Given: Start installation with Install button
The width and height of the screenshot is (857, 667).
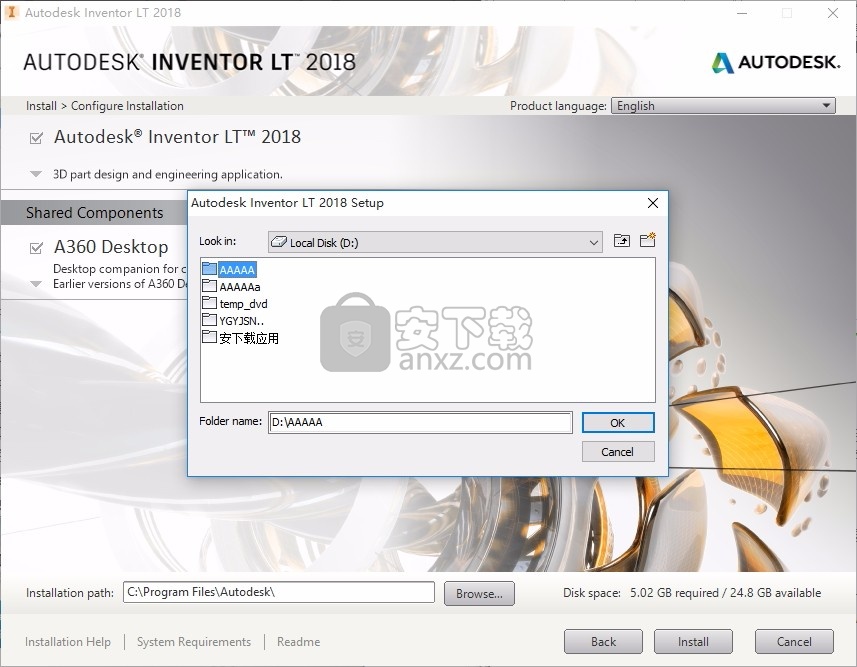Looking at the screenshot, I should click(x=694, y=642).
